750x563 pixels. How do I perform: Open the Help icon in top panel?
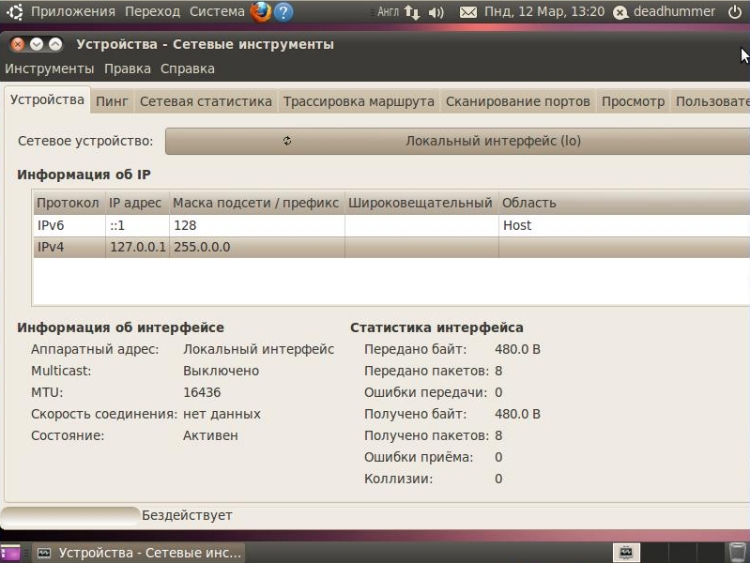tap(284, 12)
